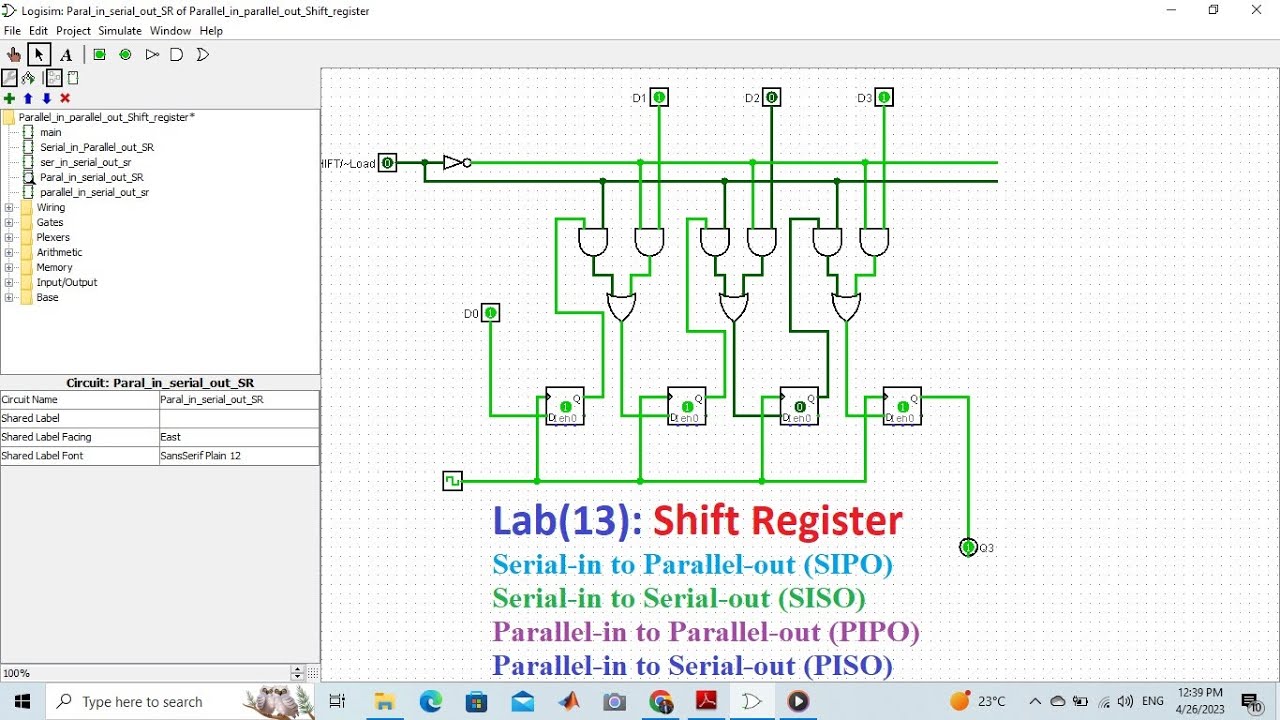
Task: Toggle the SHIFT/~Load input pin
Action: (387, 163)
